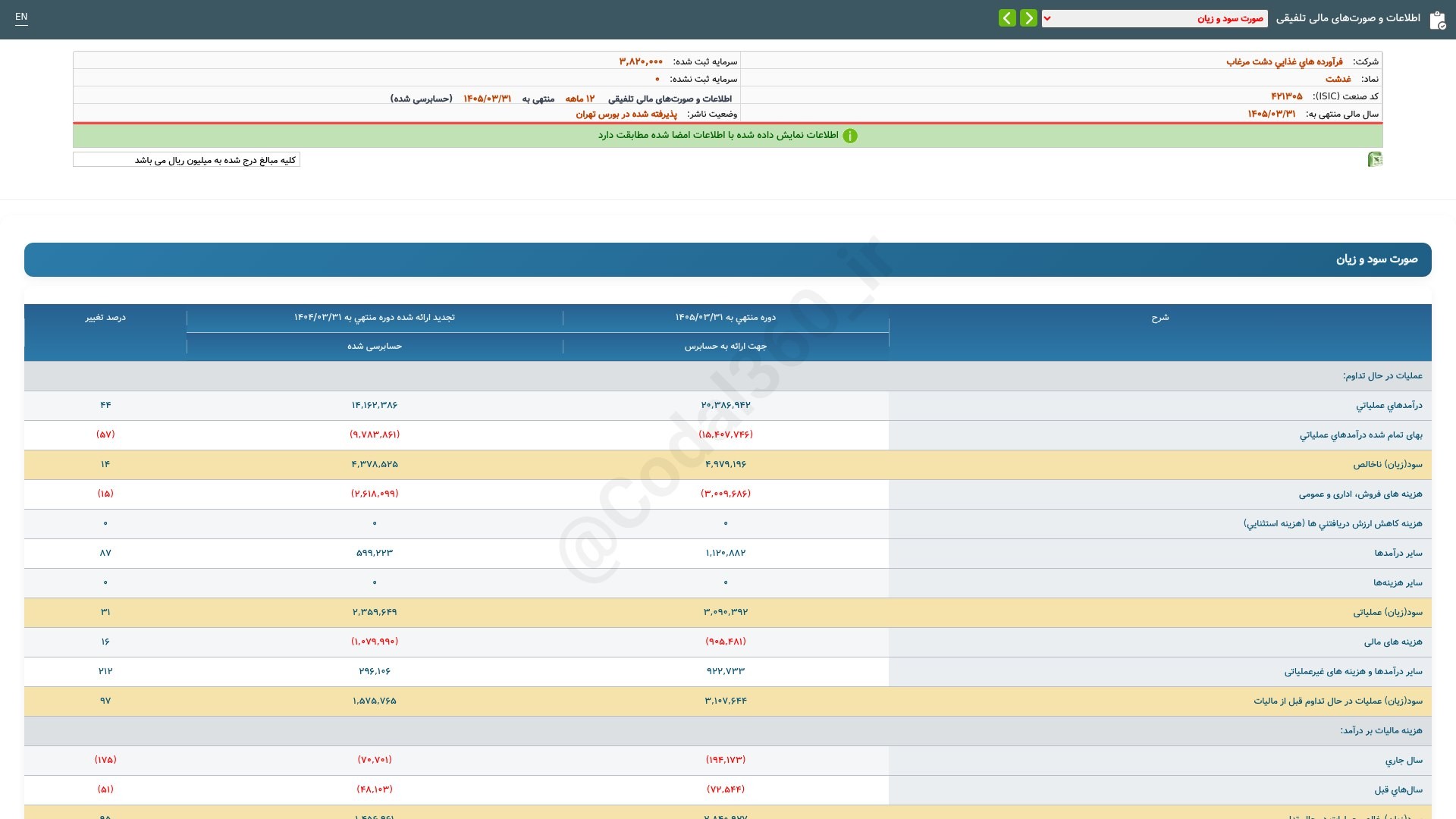
Task: Click pre-tax profit value ۳,۱۰۷,۶۴۴
Action: (x=726, y=701)
